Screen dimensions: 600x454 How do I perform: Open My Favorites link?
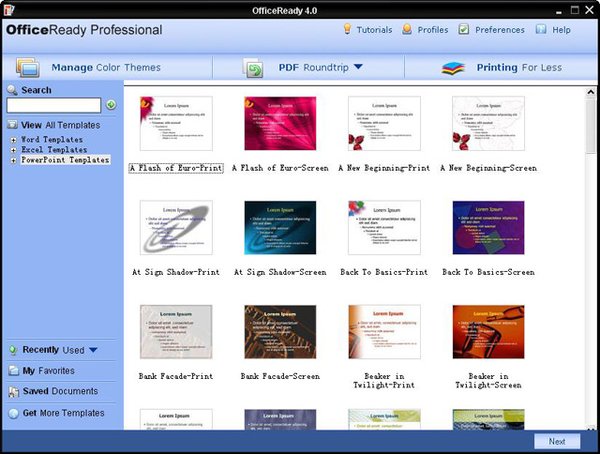click(x=49, y=371)
